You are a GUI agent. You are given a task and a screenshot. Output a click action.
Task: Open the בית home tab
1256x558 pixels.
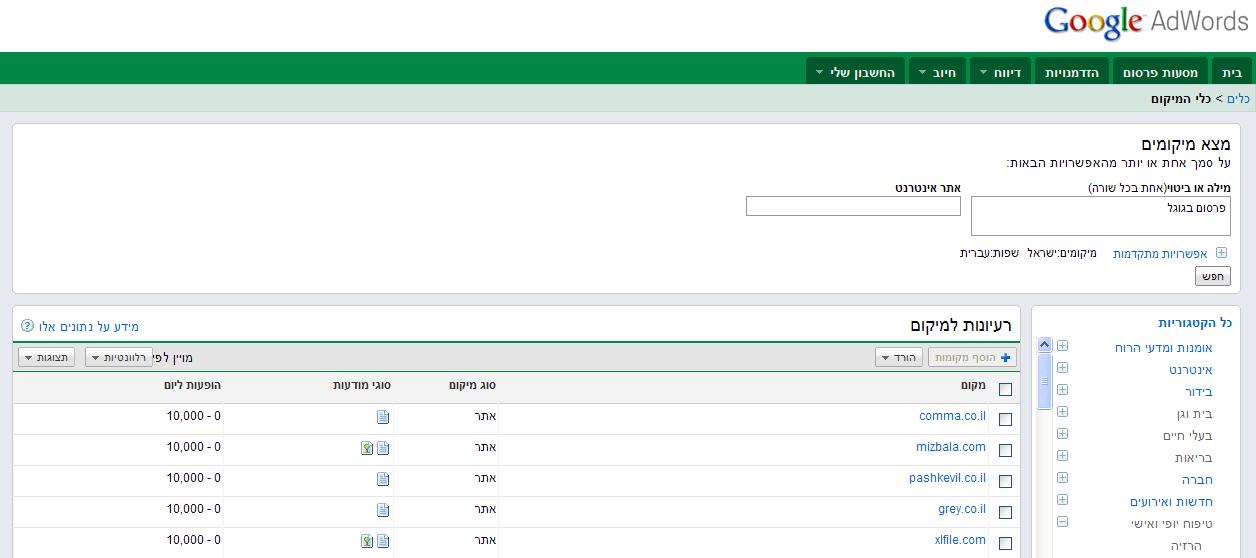[1232, 72]
